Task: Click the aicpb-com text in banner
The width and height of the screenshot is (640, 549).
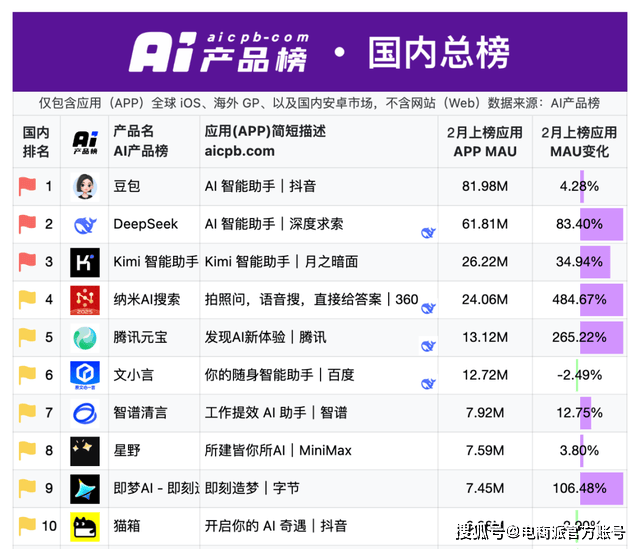Action: point(258,38)
